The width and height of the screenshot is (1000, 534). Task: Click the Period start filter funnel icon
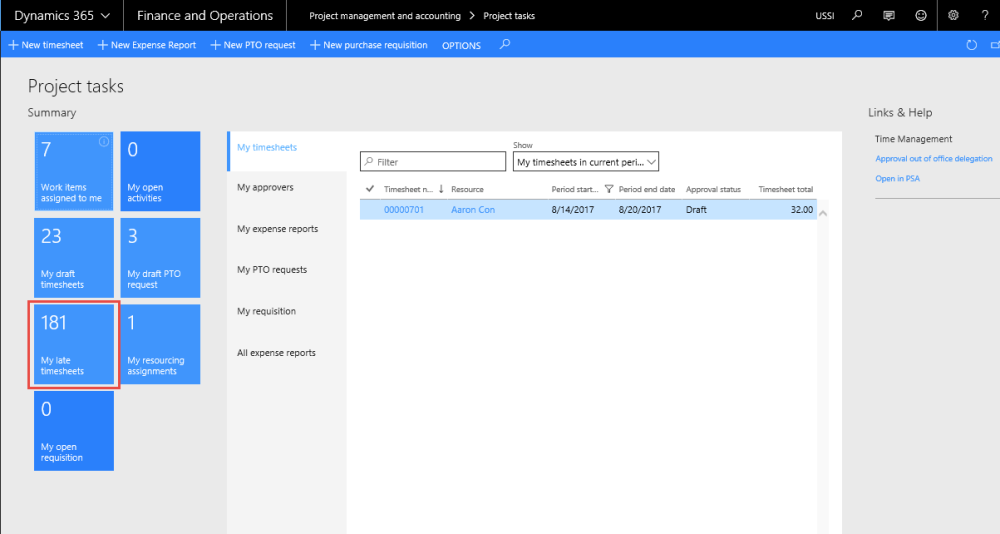608,189
